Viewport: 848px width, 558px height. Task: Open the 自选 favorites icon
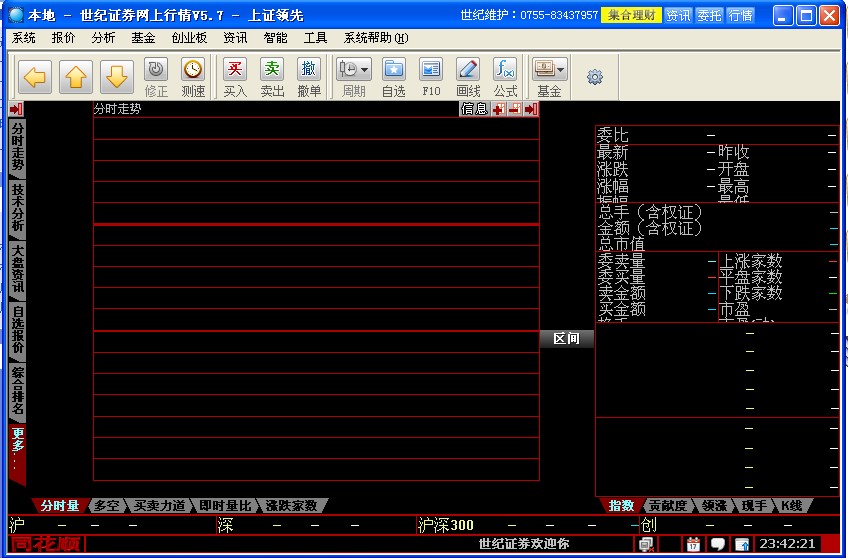(394, 70)
